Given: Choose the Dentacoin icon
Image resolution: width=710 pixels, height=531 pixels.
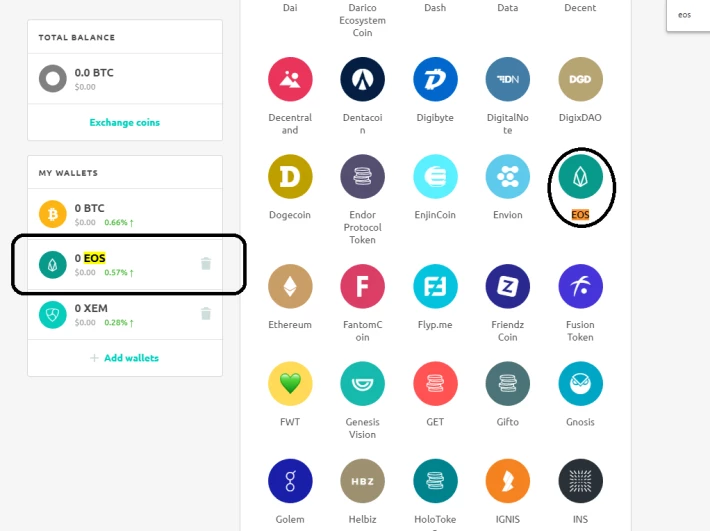Looking at the screenshot, I should point(362,79).
